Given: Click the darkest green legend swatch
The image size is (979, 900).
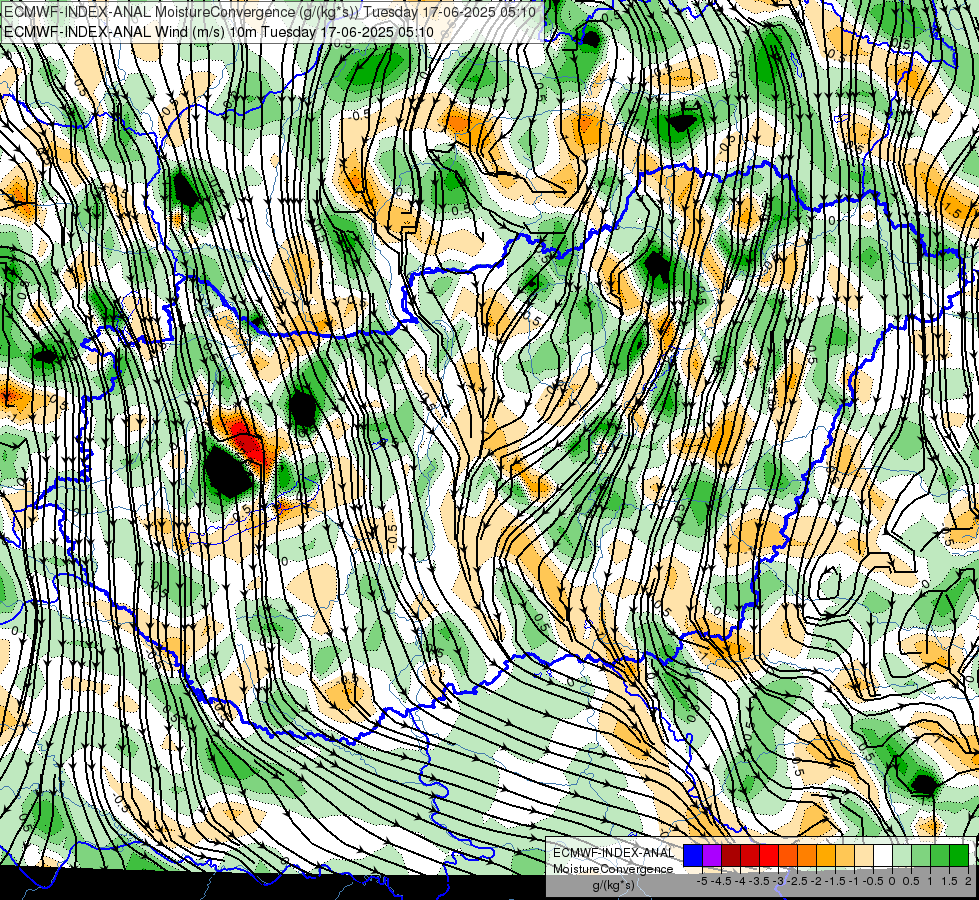Looking at the screenshot, I should [959, 855].
